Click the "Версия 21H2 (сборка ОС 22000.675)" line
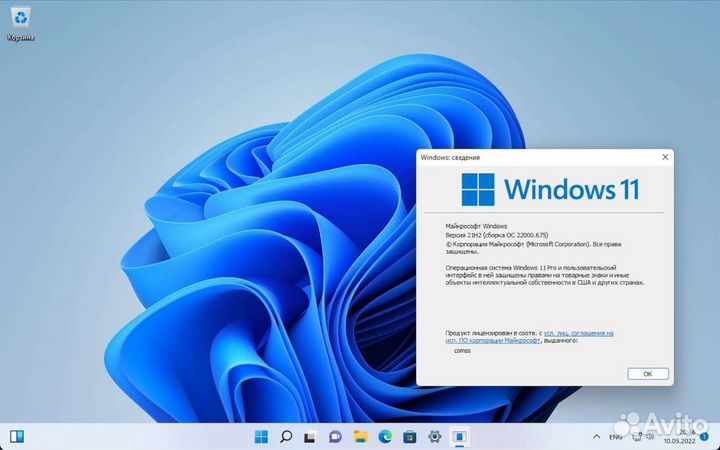The width and height of the screenshot is (720, 450). [x=496, y=235]
